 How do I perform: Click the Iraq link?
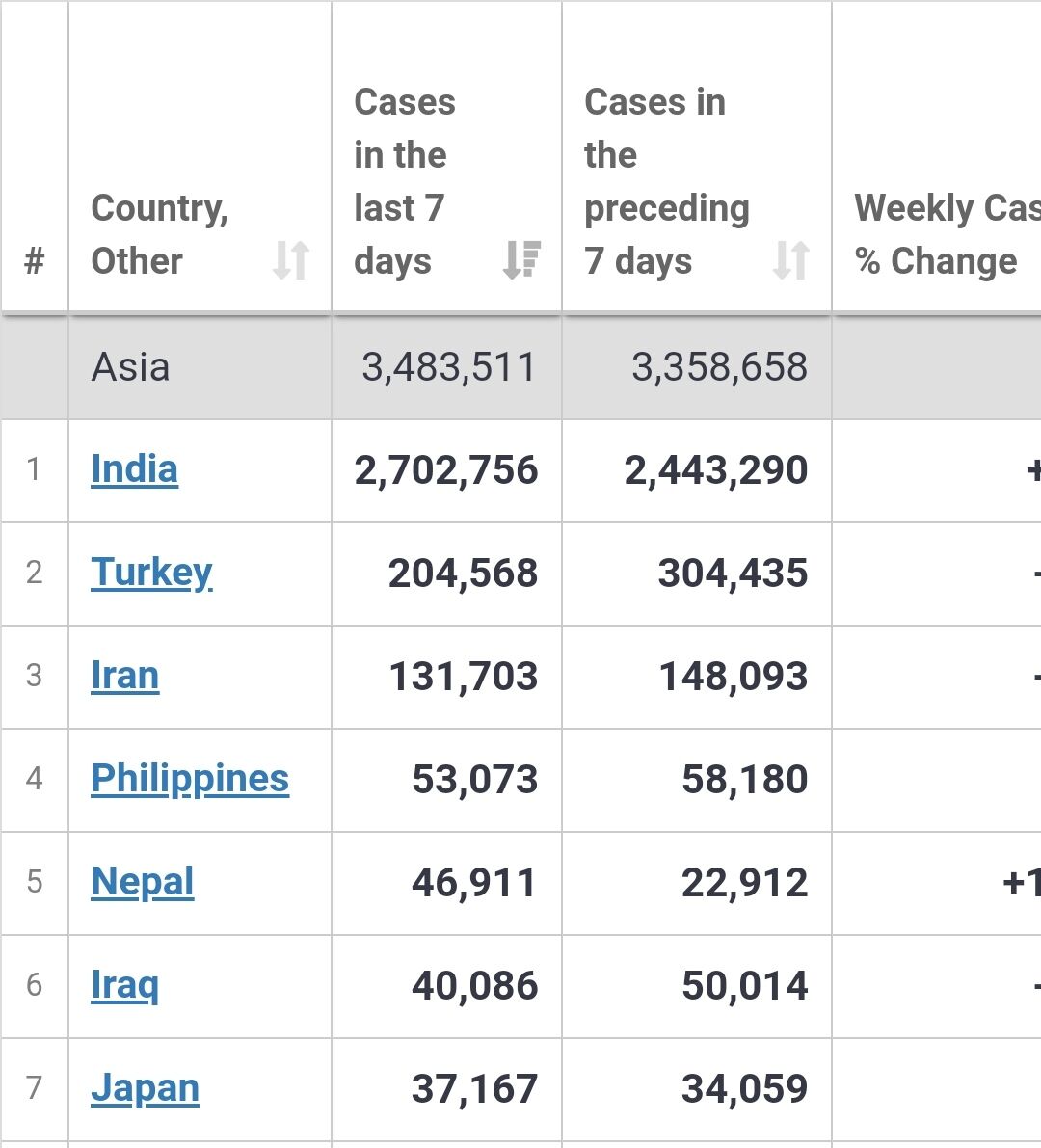pos(124,985)
